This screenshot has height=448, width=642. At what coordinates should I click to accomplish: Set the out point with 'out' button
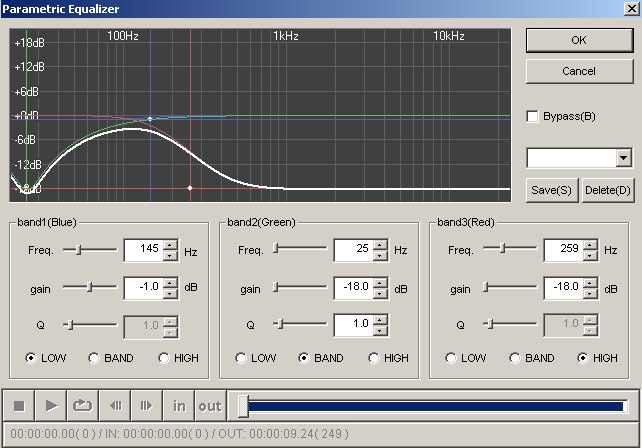tap(210, 406)
